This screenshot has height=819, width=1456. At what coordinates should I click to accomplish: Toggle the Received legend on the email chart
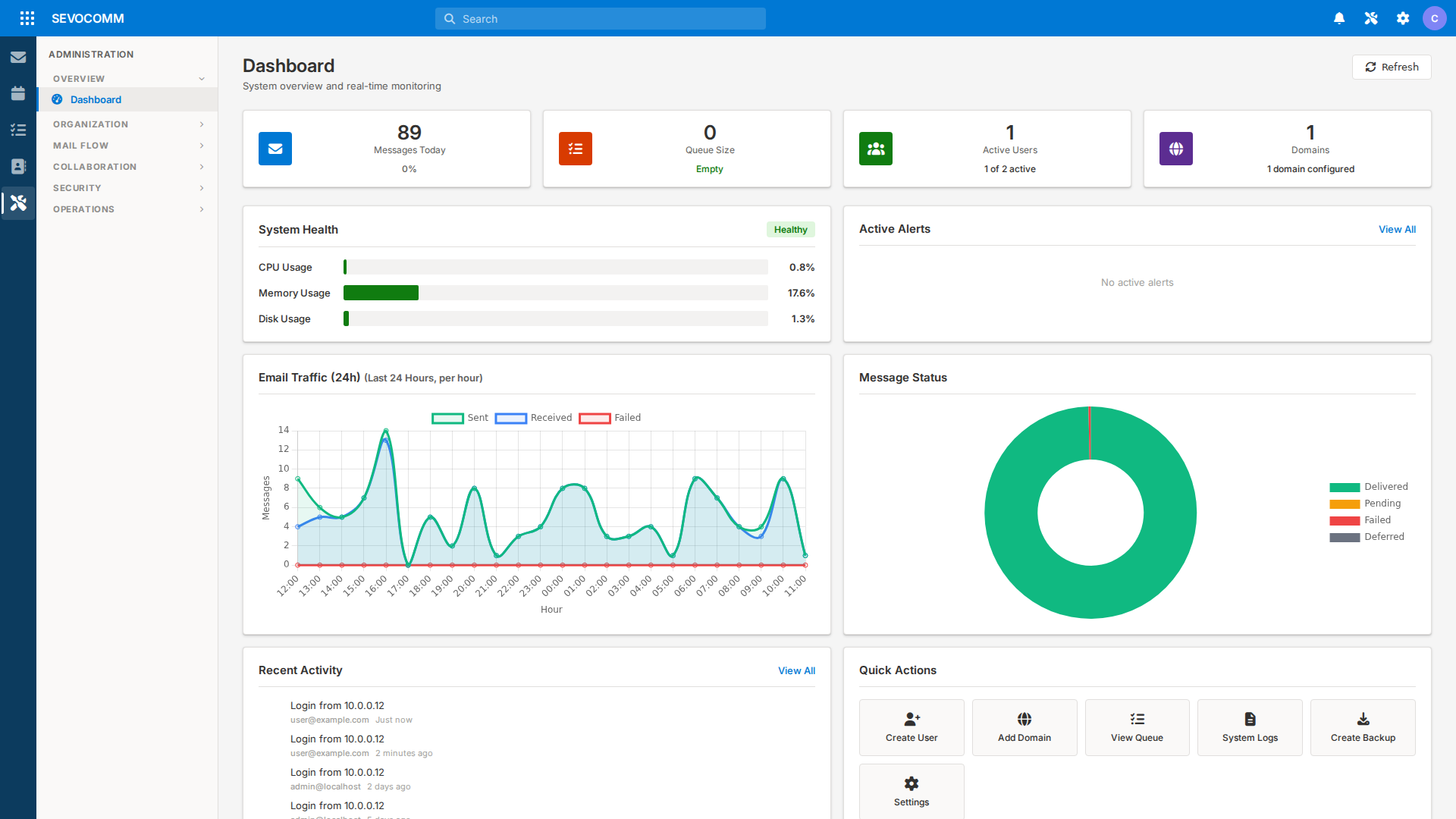coord(533,418)
